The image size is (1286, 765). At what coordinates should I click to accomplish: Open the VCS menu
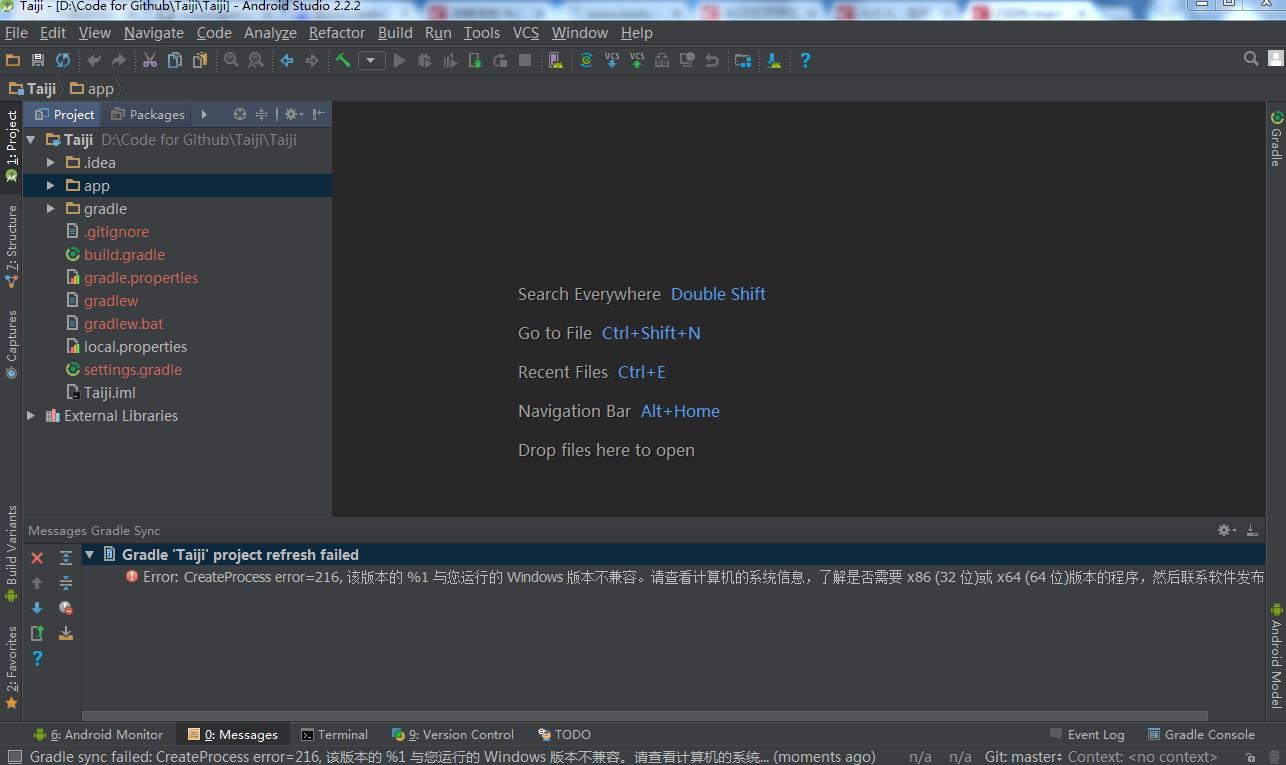(526, 33)
